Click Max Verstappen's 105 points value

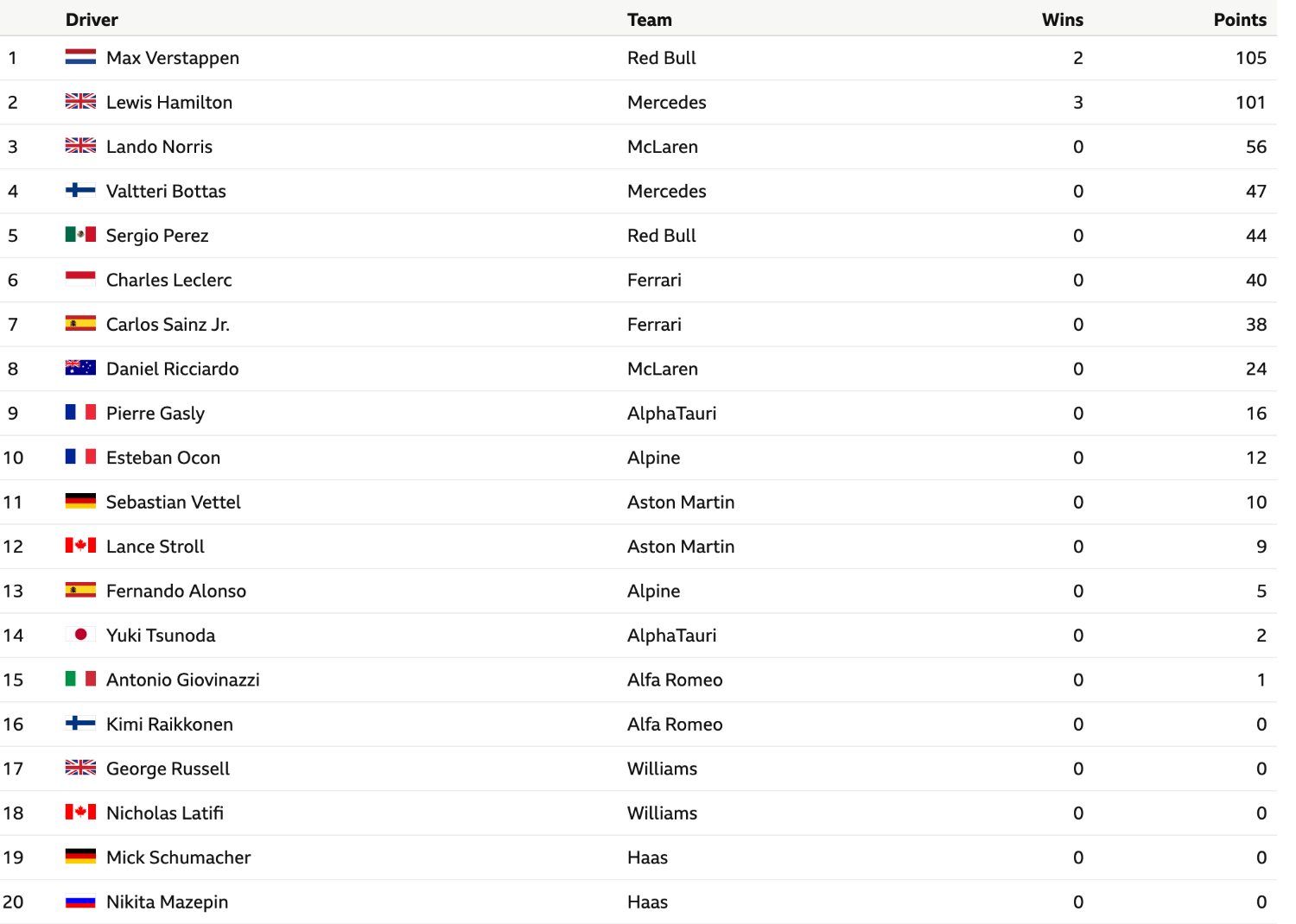coord(1251,58)
